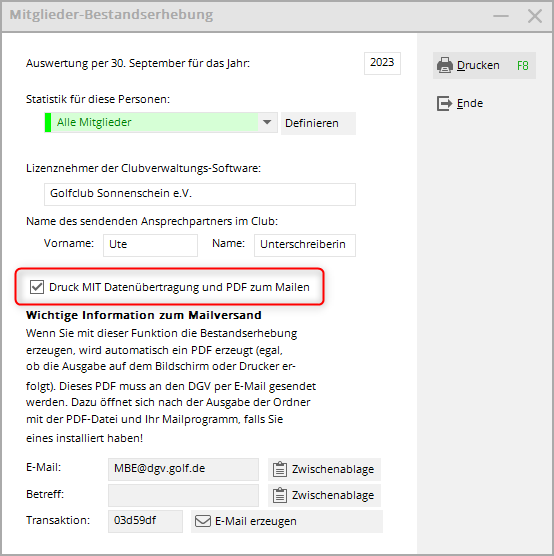Viewport: 554px width, 556px height.
Task: Click the empty Betreff field
Action: point(183,495)
